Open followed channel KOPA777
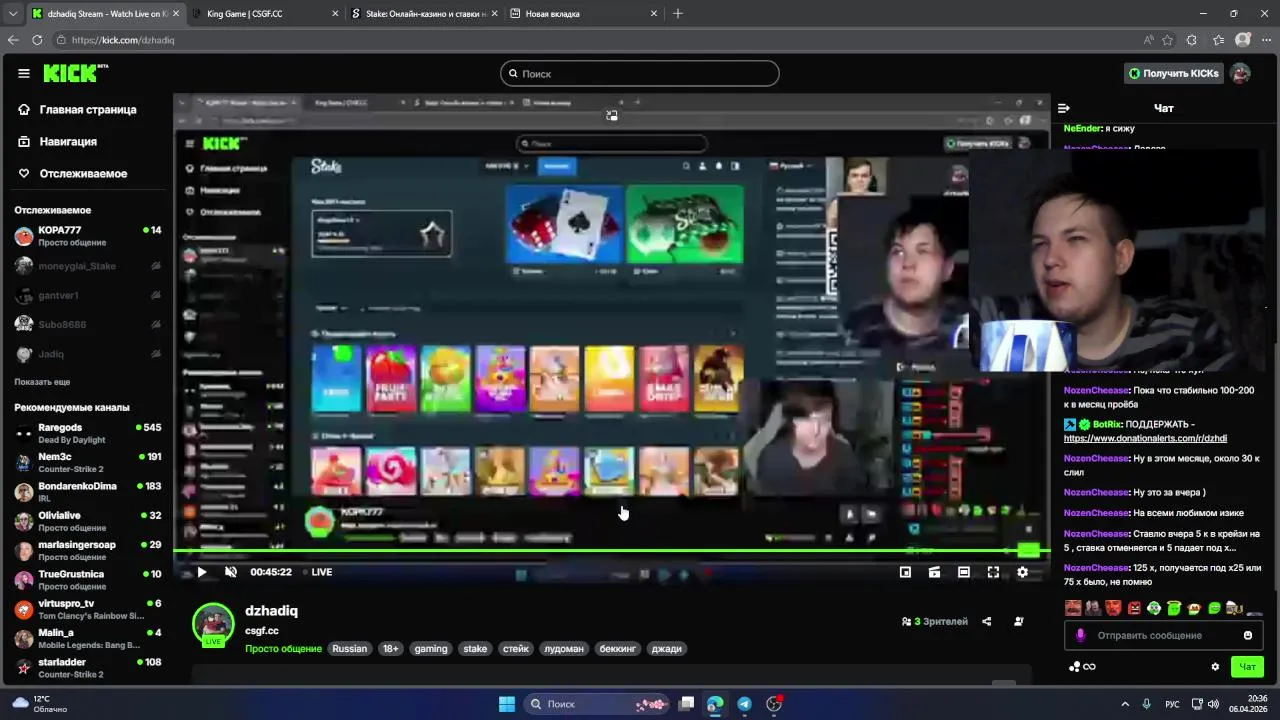This screenshot has height=720, width=1280. (x=88, y=236)
